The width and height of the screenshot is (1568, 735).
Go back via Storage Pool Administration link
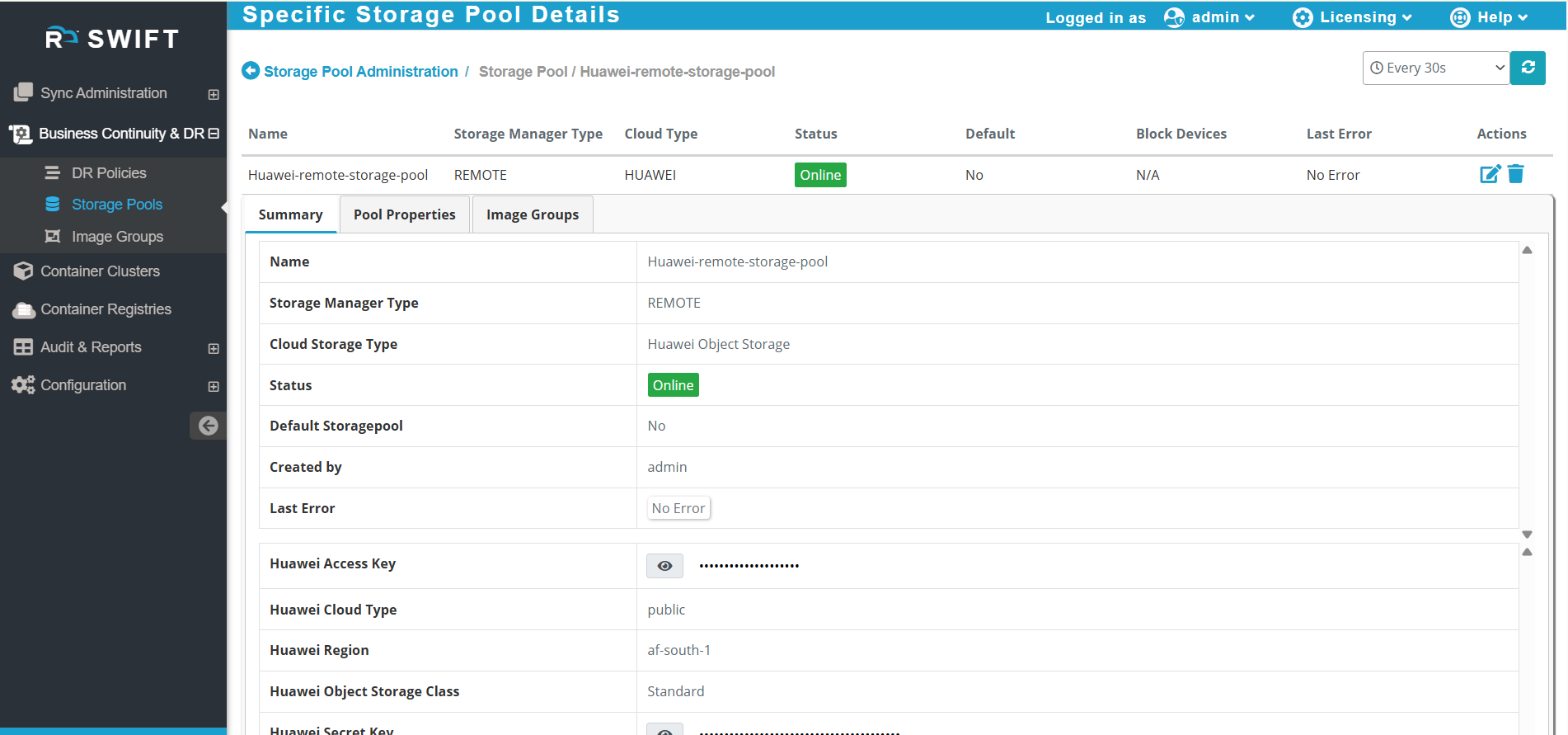[360, 72]
